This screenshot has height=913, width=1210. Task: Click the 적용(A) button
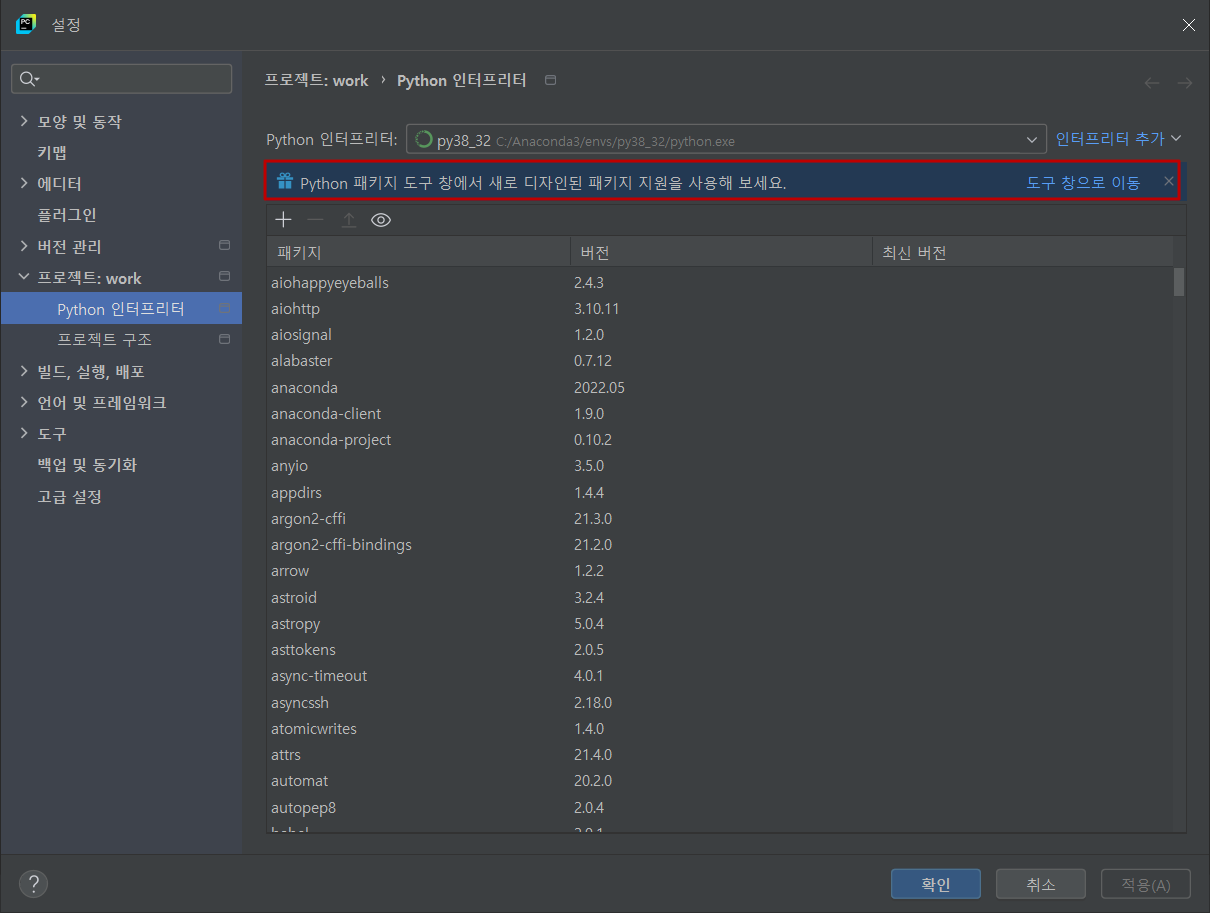(x=1146, y=884)
